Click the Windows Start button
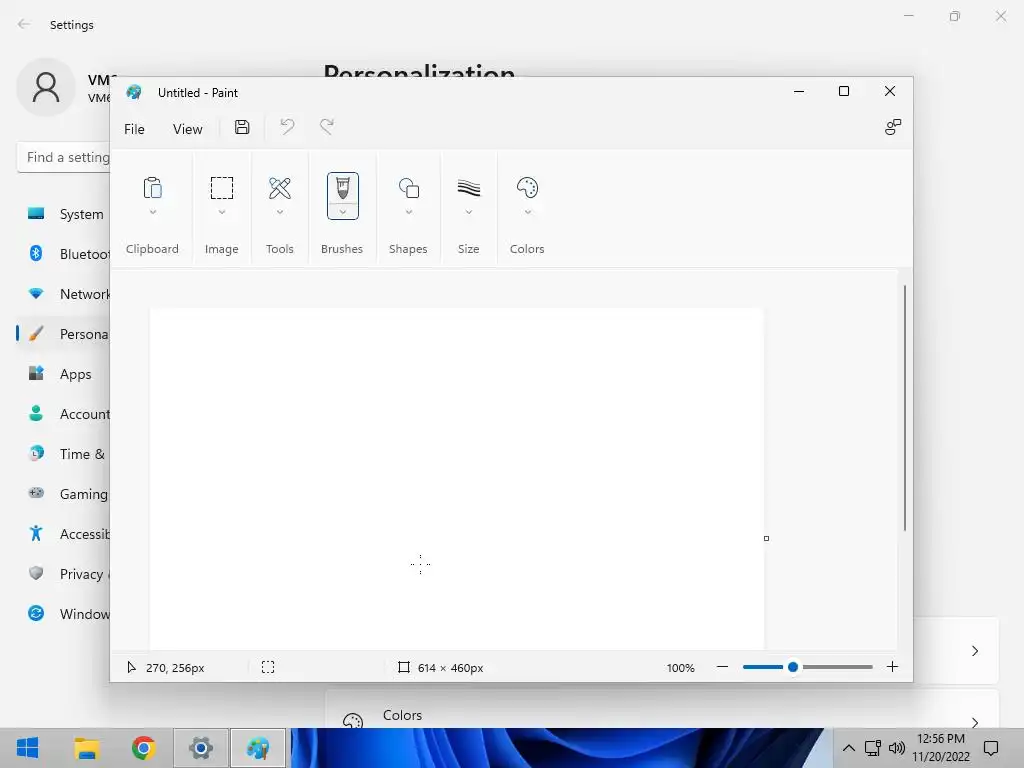The image size is (1024, 768). [x=27, y=748]
